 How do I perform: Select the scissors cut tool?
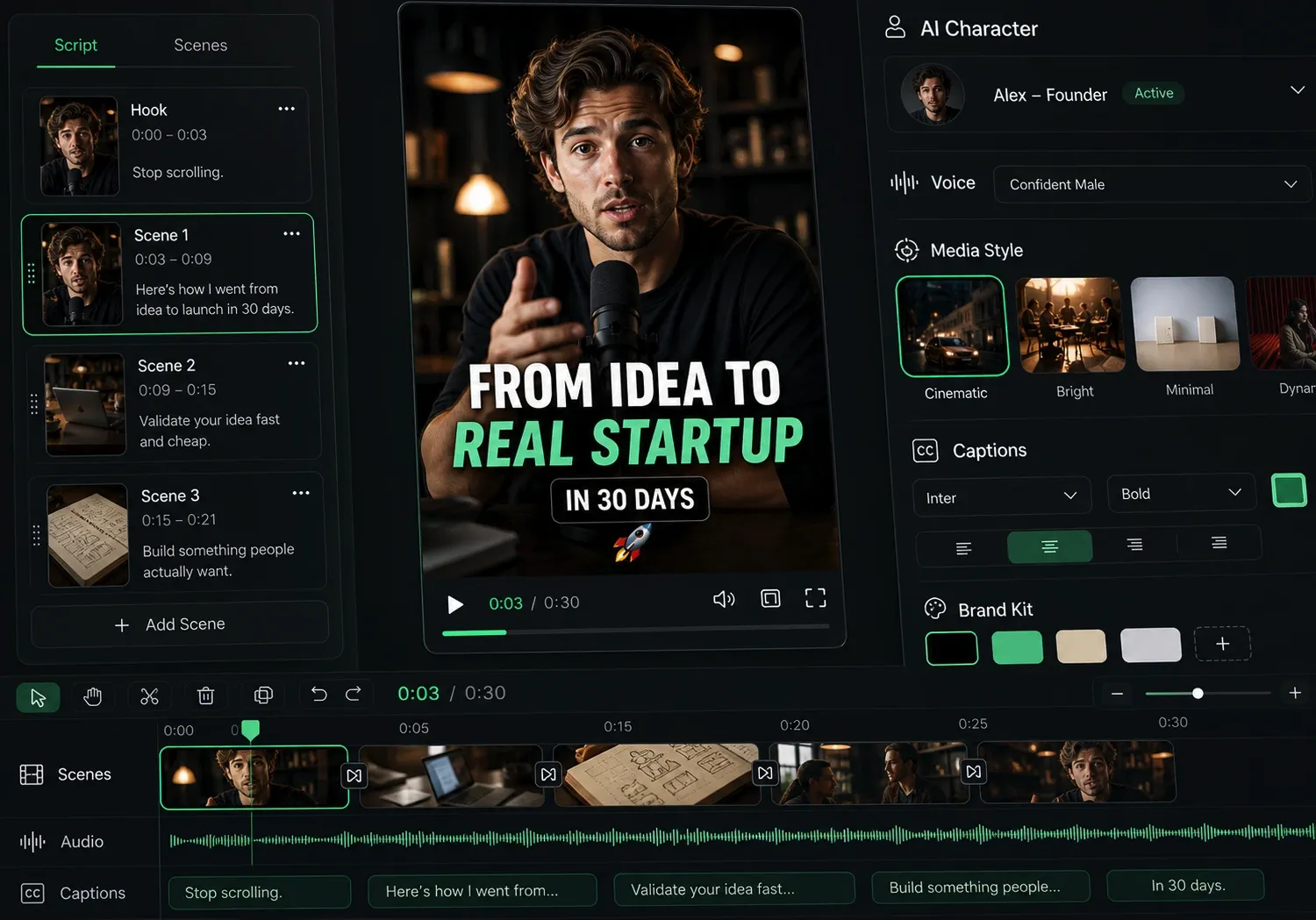point(149,696)
